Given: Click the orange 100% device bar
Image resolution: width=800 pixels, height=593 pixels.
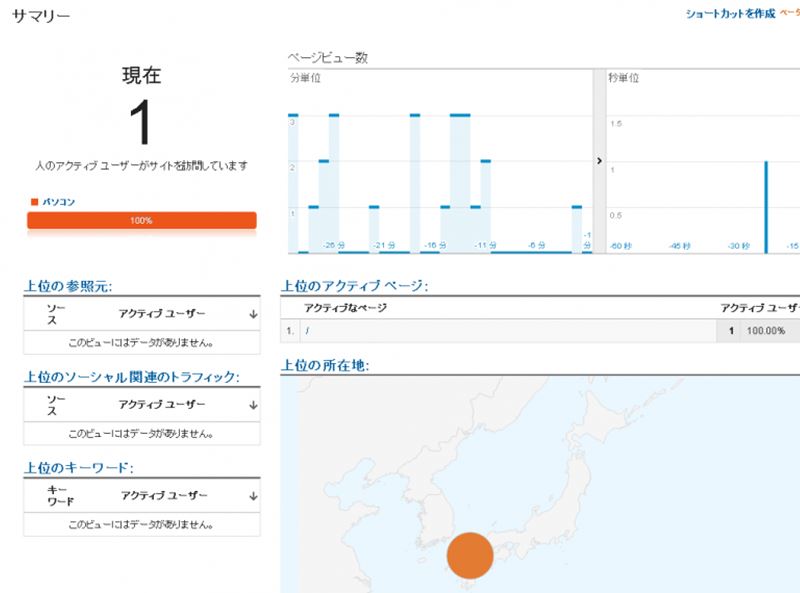Looking at the screenshot, I should pos(141,220).
